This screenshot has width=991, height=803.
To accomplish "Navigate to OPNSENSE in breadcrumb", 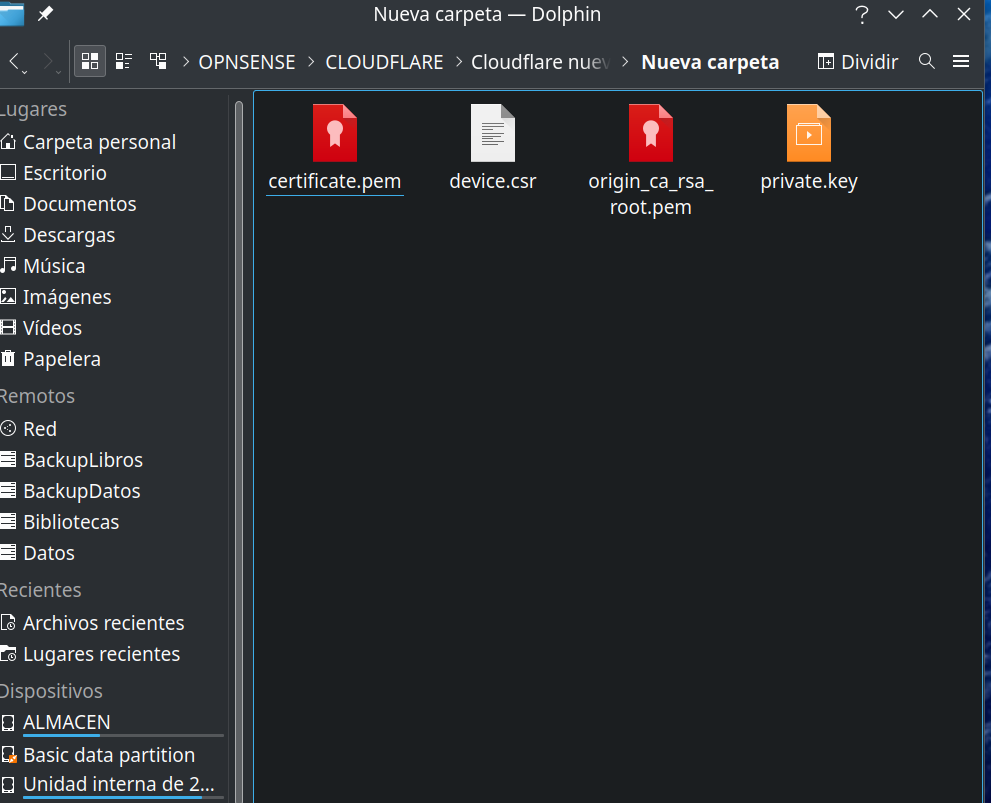I will [x=247, y=62].
